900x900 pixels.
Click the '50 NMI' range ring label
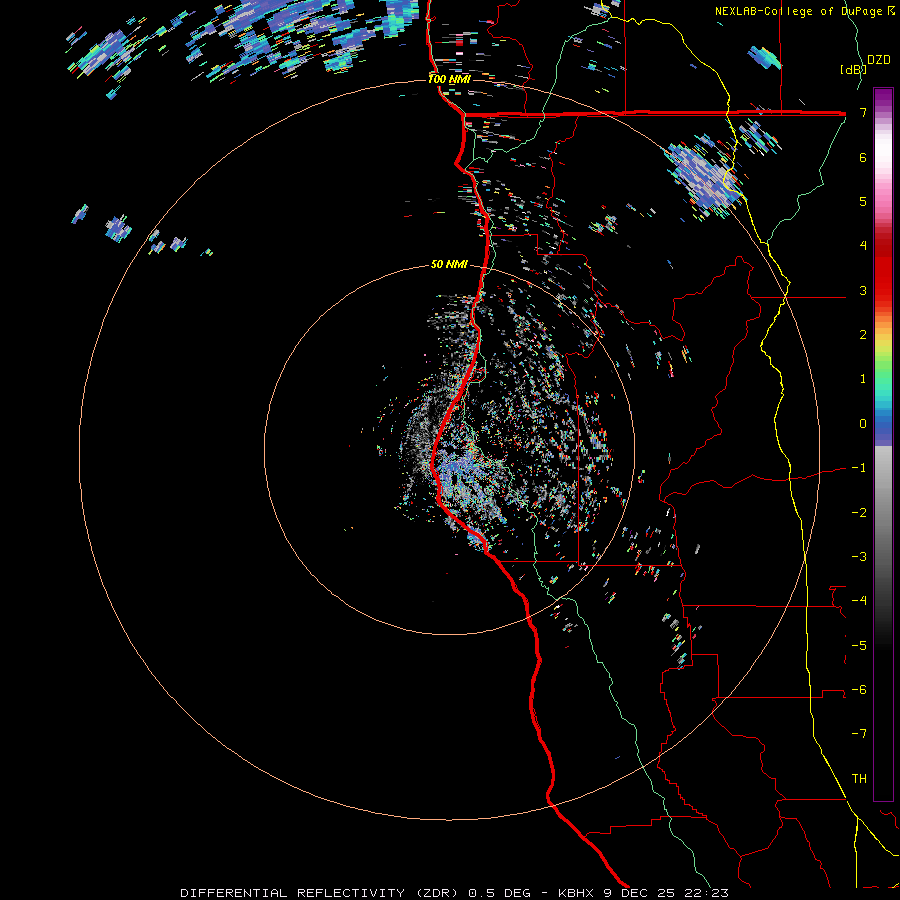(449, 265)
